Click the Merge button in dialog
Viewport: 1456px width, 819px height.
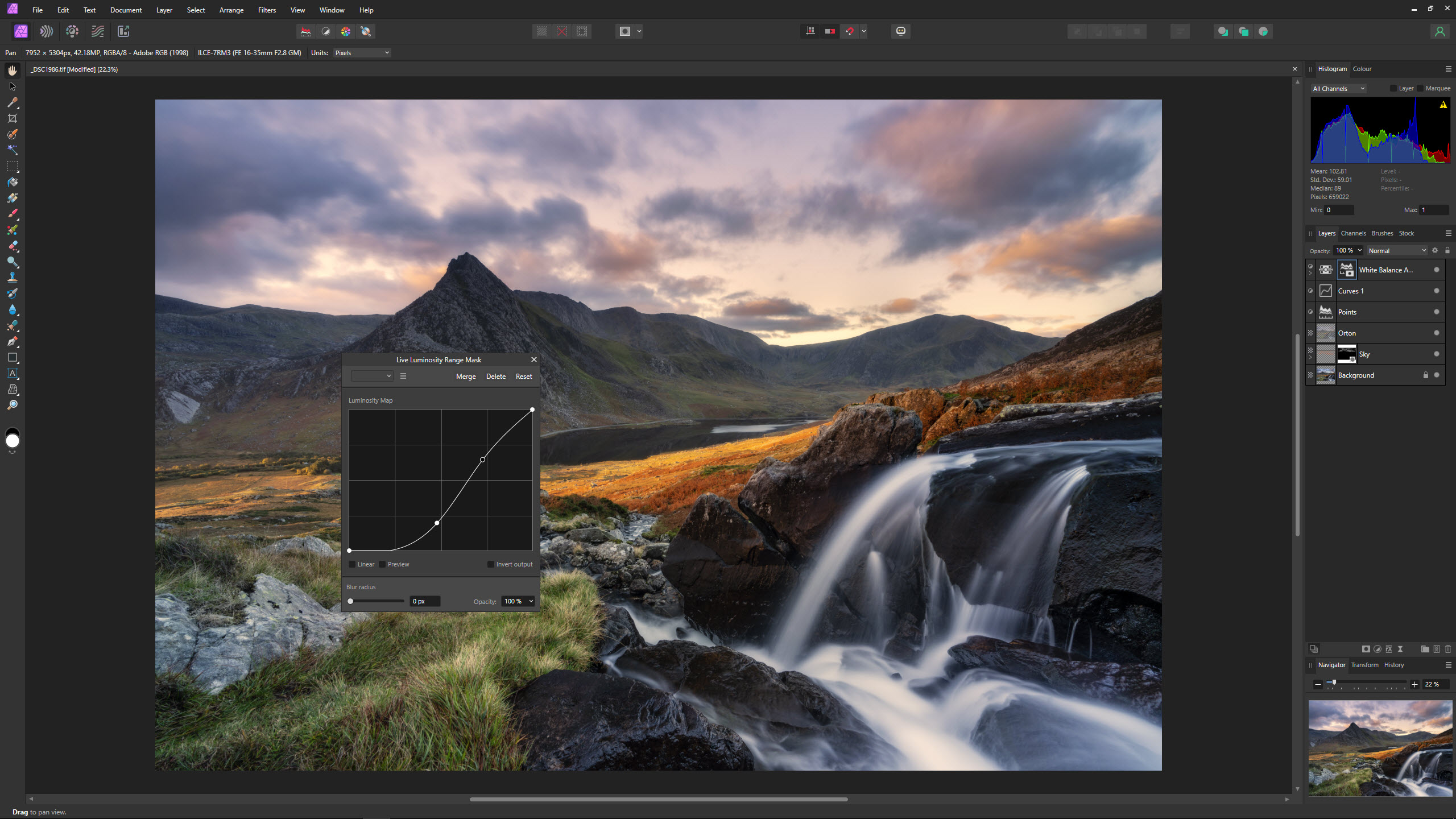click(x=466, y=377)
